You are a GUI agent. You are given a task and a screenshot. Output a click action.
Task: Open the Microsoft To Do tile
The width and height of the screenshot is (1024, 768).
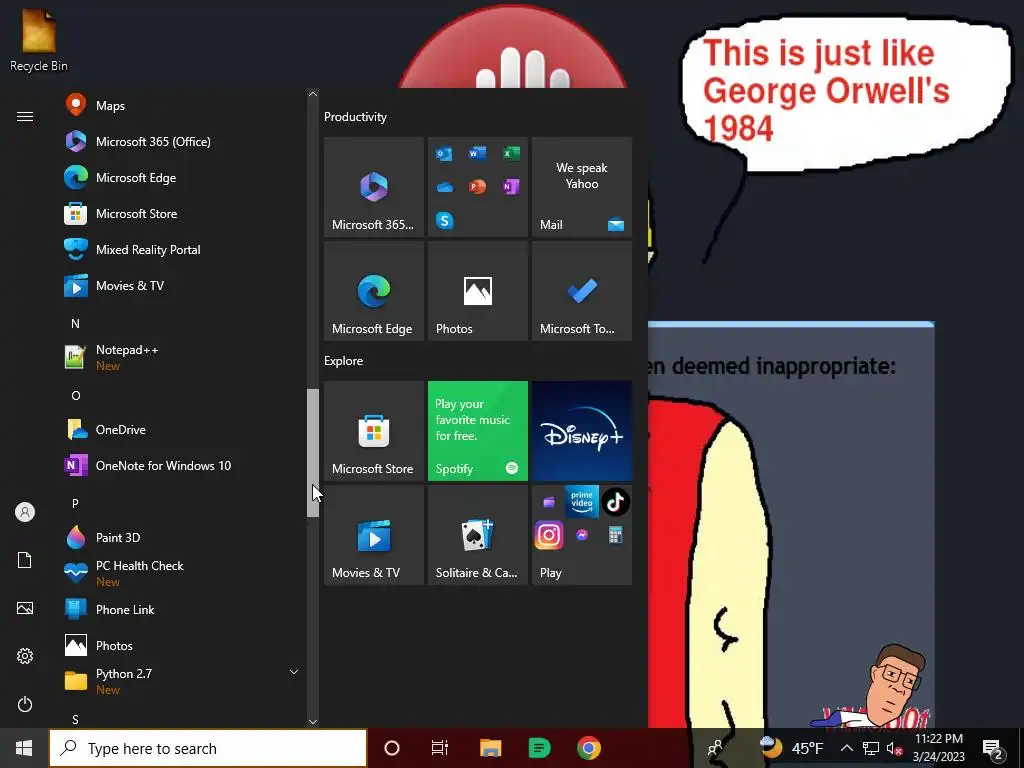coord(582,291)
